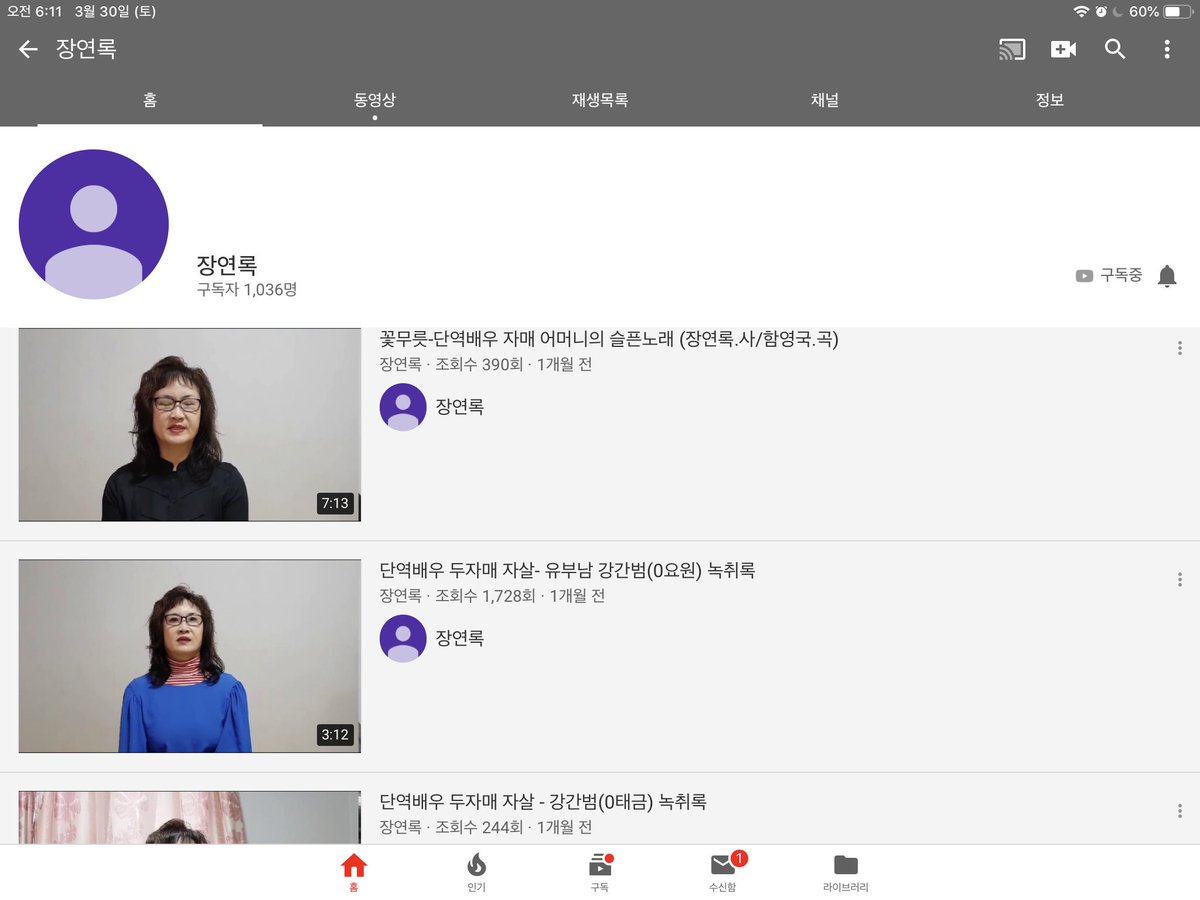
Task: Tap the channel avatar under the 0요원 video
Action: [x=403, y=638]
